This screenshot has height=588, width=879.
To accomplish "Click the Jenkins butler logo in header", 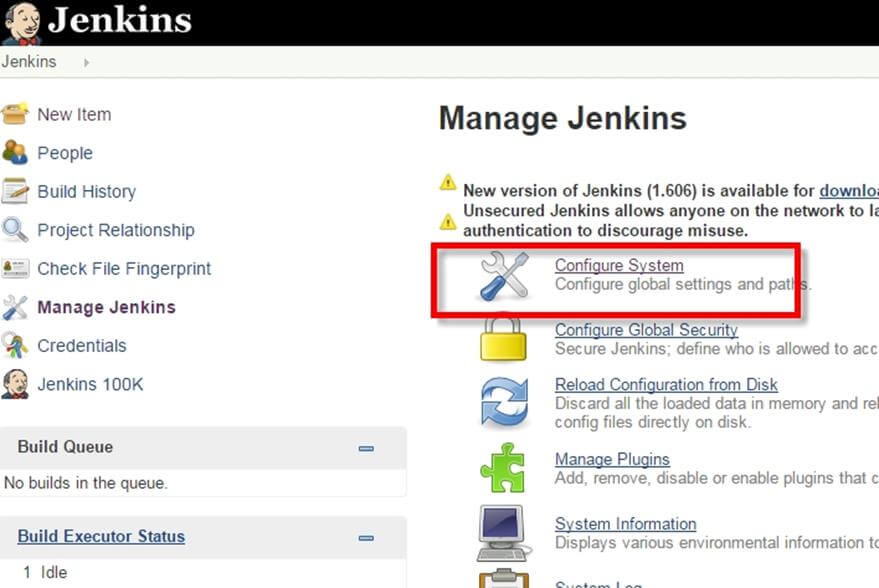I will [21, 23].
